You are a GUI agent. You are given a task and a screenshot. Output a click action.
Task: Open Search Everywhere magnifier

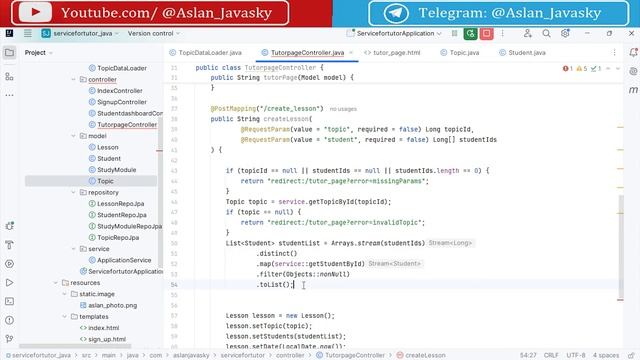[x=546, y=33]
